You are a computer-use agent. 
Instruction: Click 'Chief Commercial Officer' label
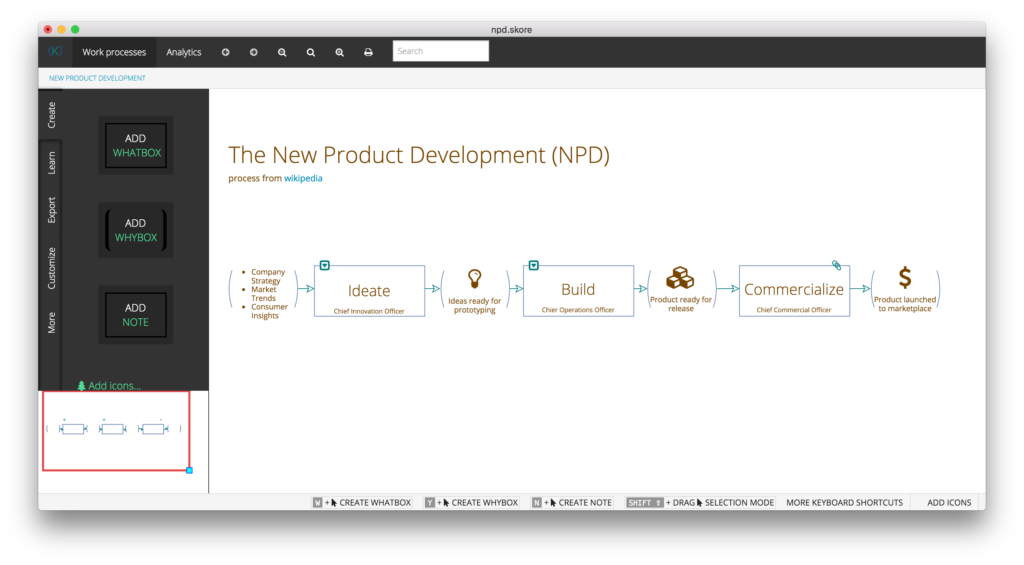point(794,310)
